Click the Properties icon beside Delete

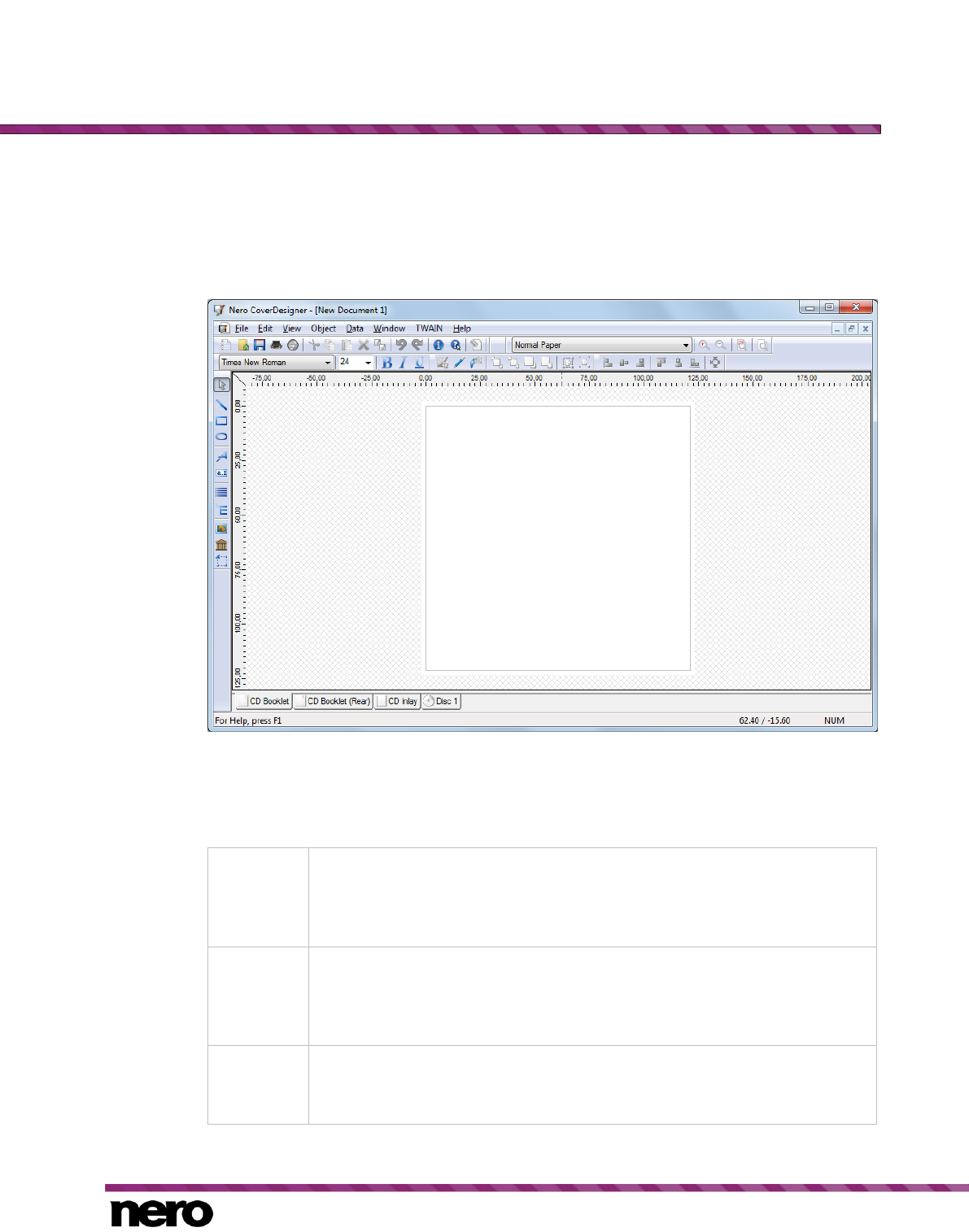380,345
